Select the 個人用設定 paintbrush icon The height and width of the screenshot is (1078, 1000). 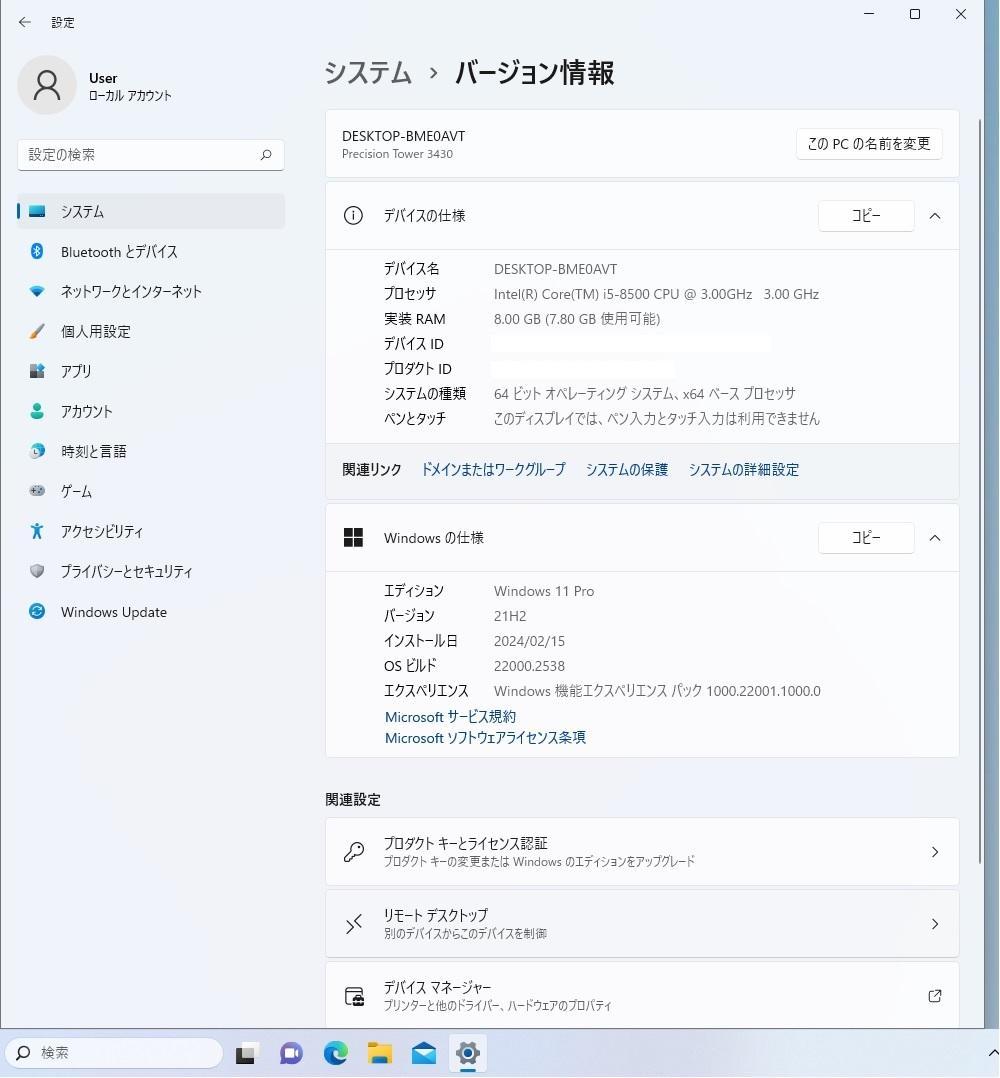(37, 331)
